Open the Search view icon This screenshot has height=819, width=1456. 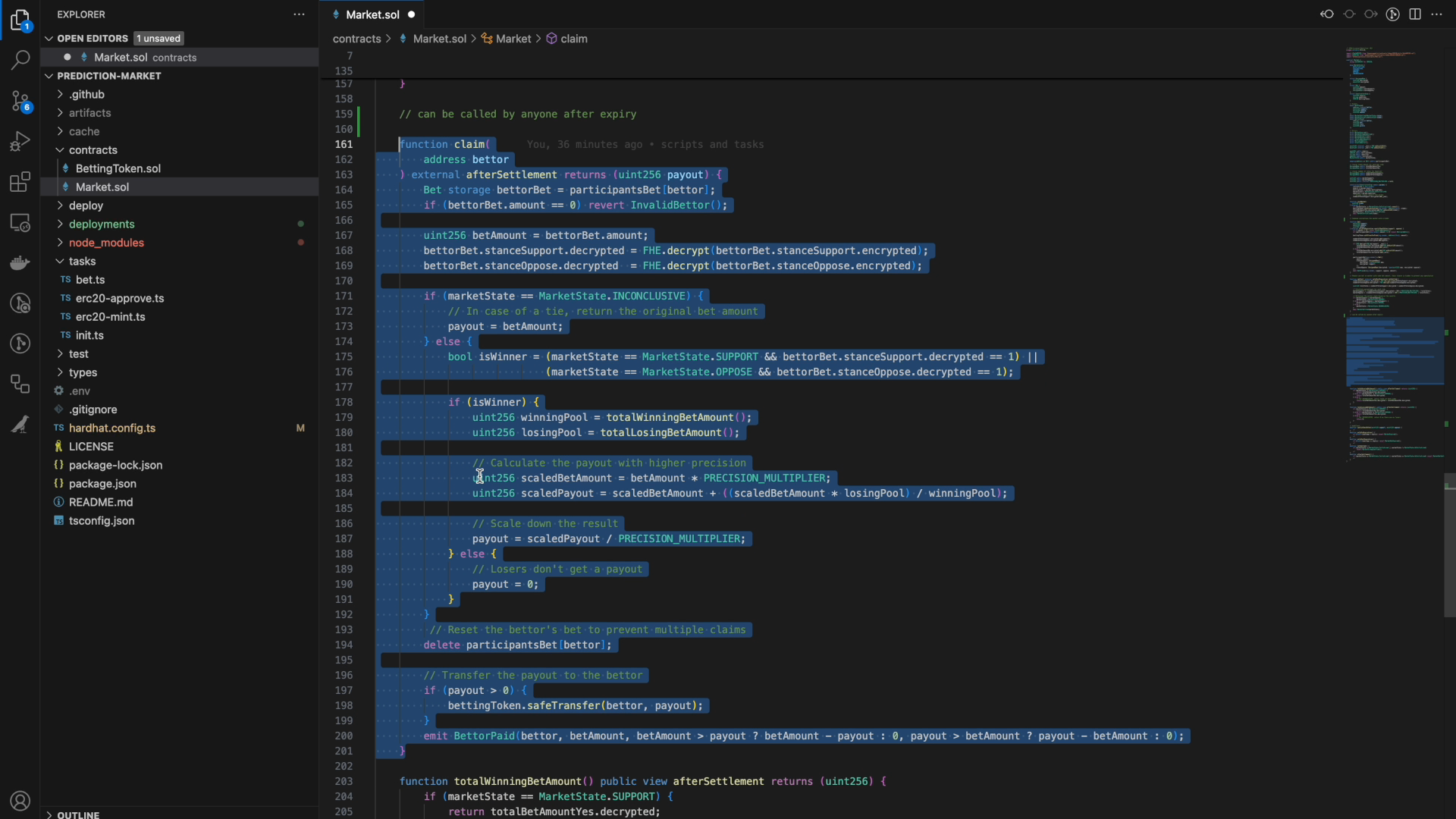coord(20,59)
